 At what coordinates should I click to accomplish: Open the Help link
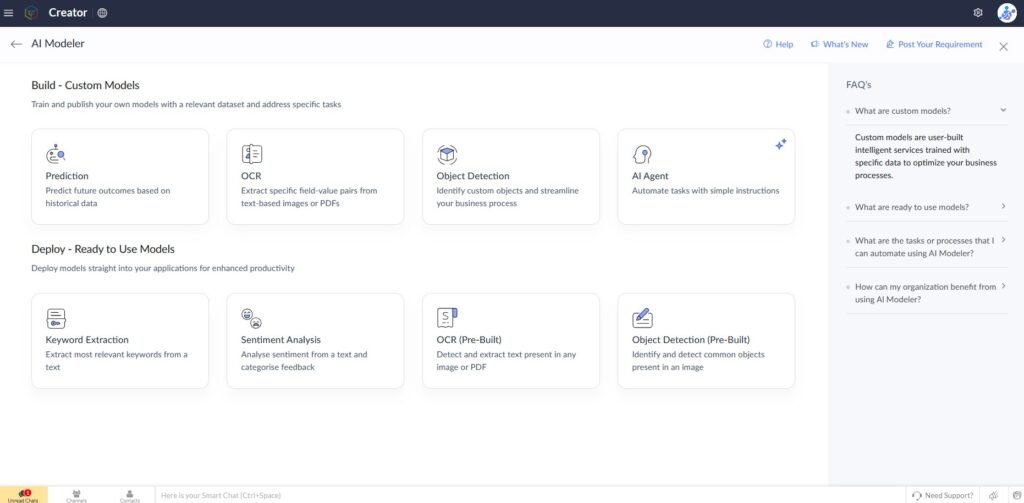[778, 44]
